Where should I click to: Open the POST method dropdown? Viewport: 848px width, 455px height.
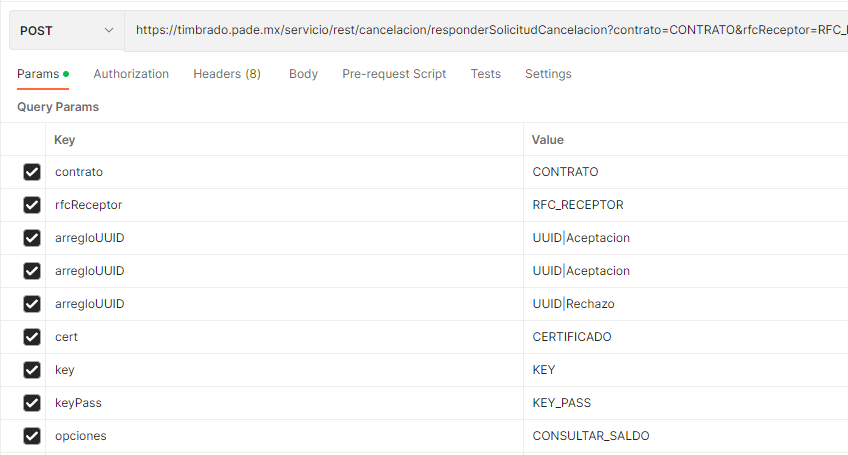67,30
